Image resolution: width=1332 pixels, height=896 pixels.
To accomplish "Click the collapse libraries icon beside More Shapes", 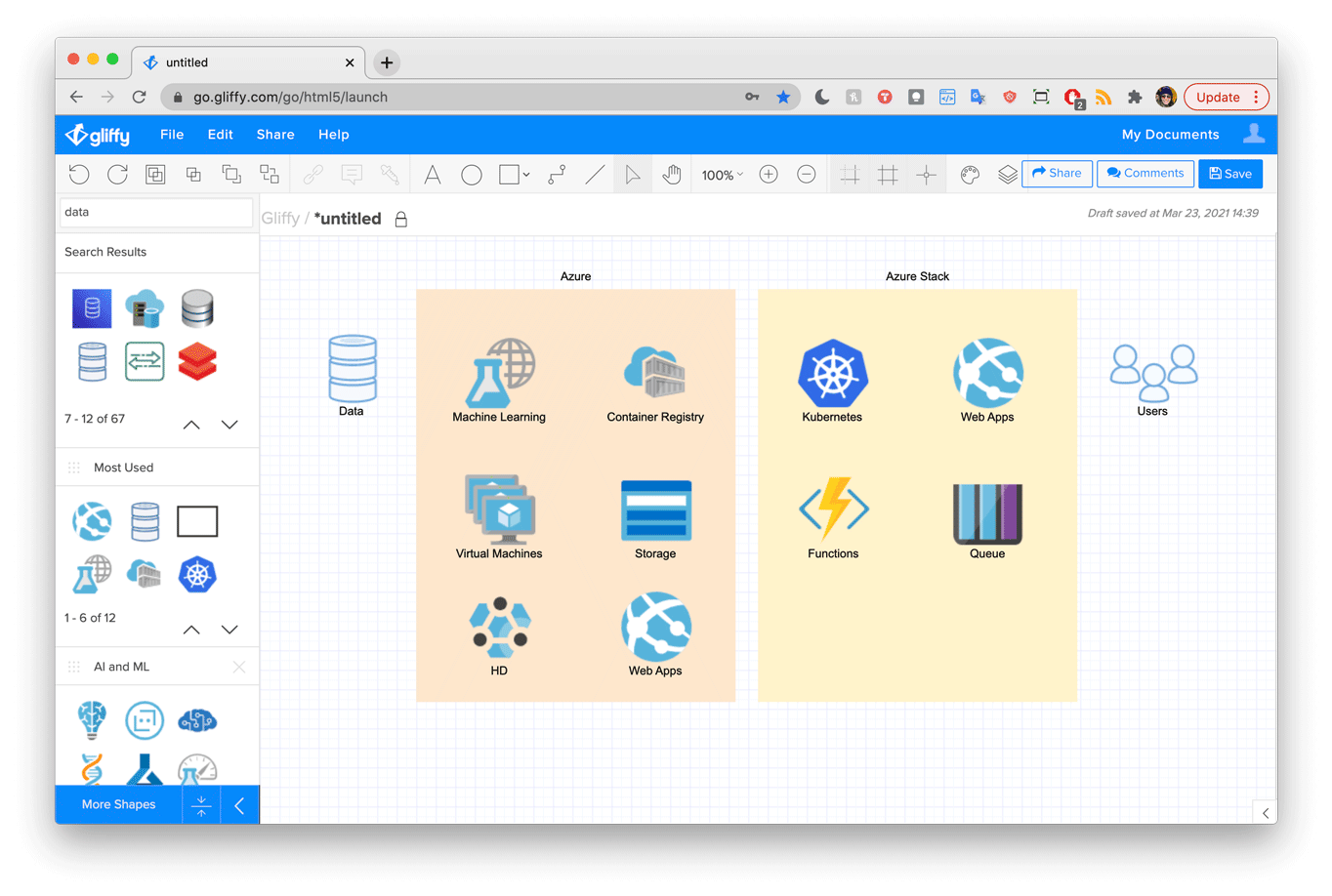I will 201,805.
